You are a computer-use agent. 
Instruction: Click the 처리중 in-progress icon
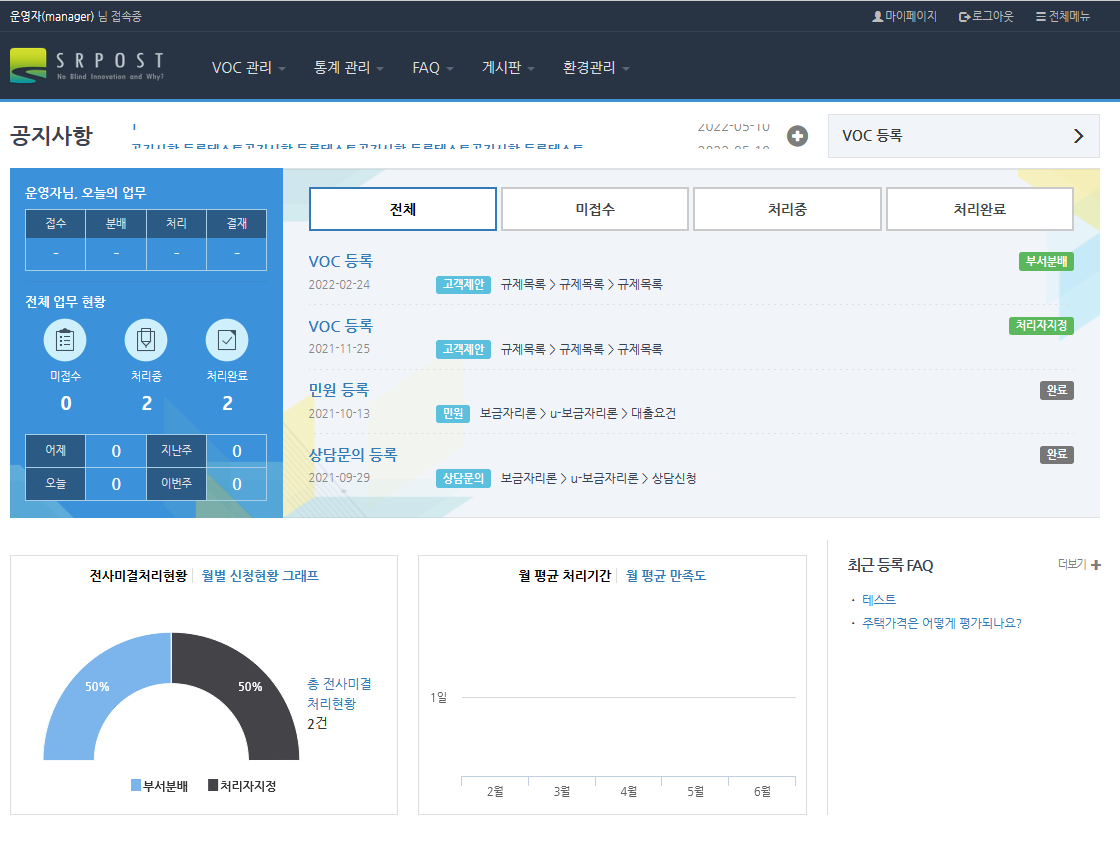point(146,341)
